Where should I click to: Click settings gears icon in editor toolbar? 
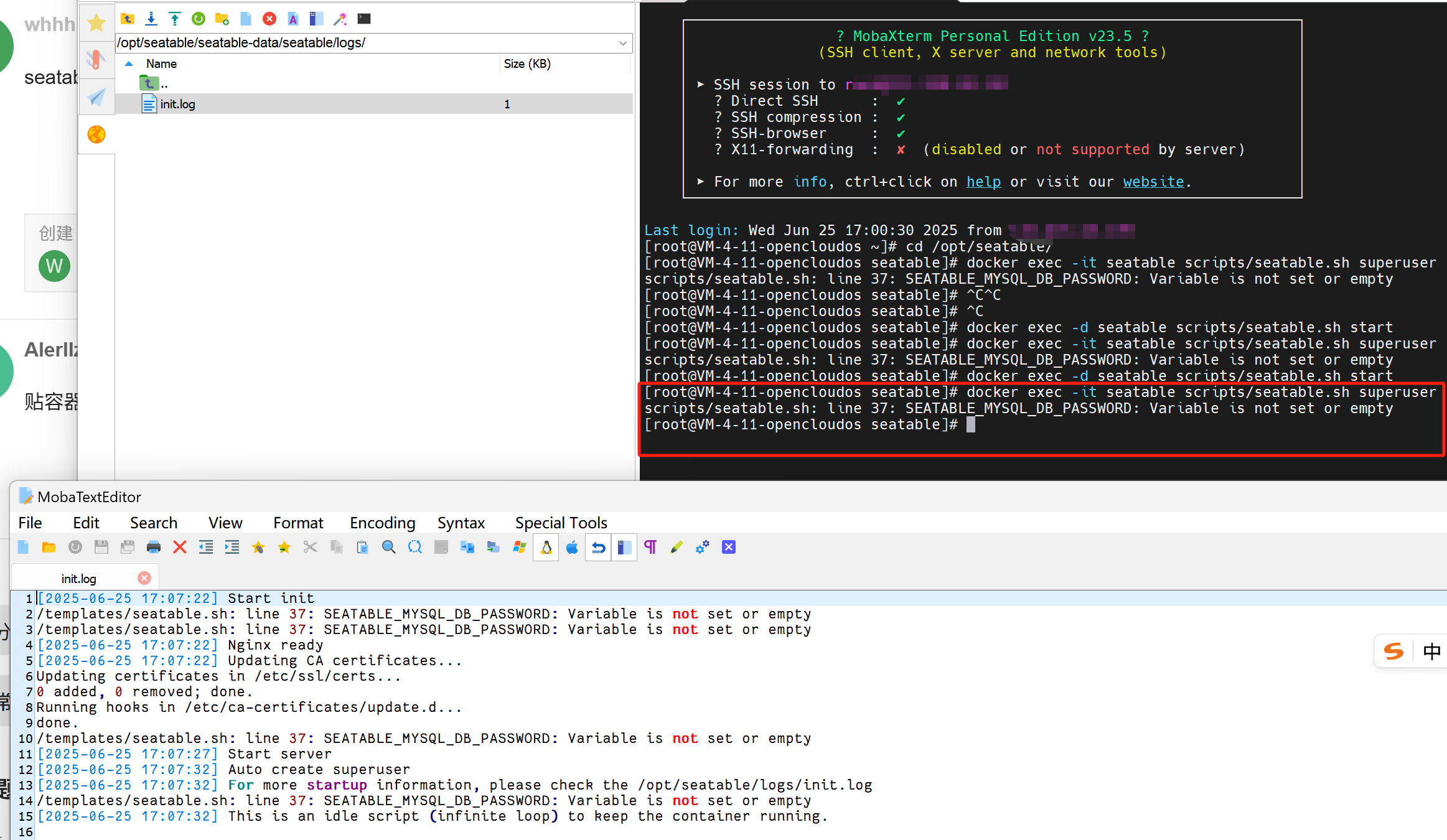703,547
